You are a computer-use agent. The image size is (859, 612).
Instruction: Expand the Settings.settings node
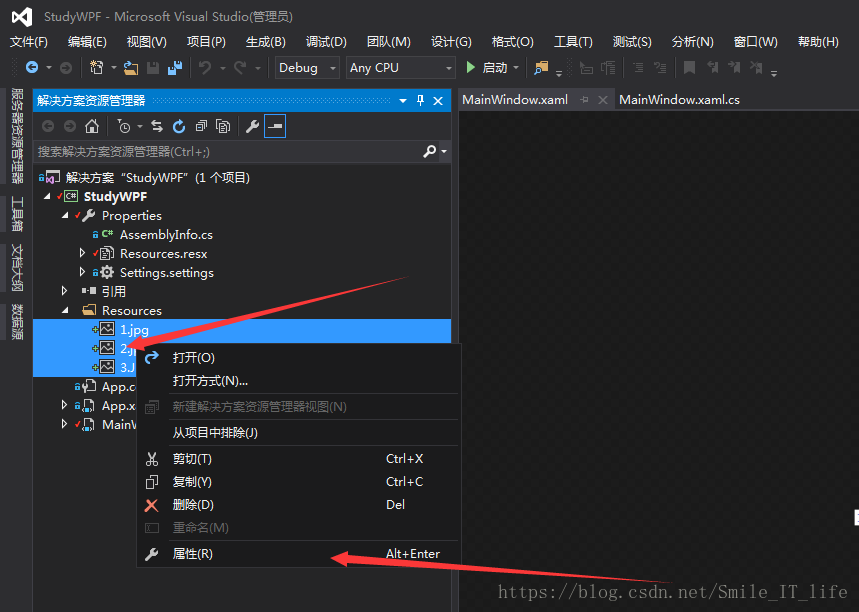click(82, 272)
